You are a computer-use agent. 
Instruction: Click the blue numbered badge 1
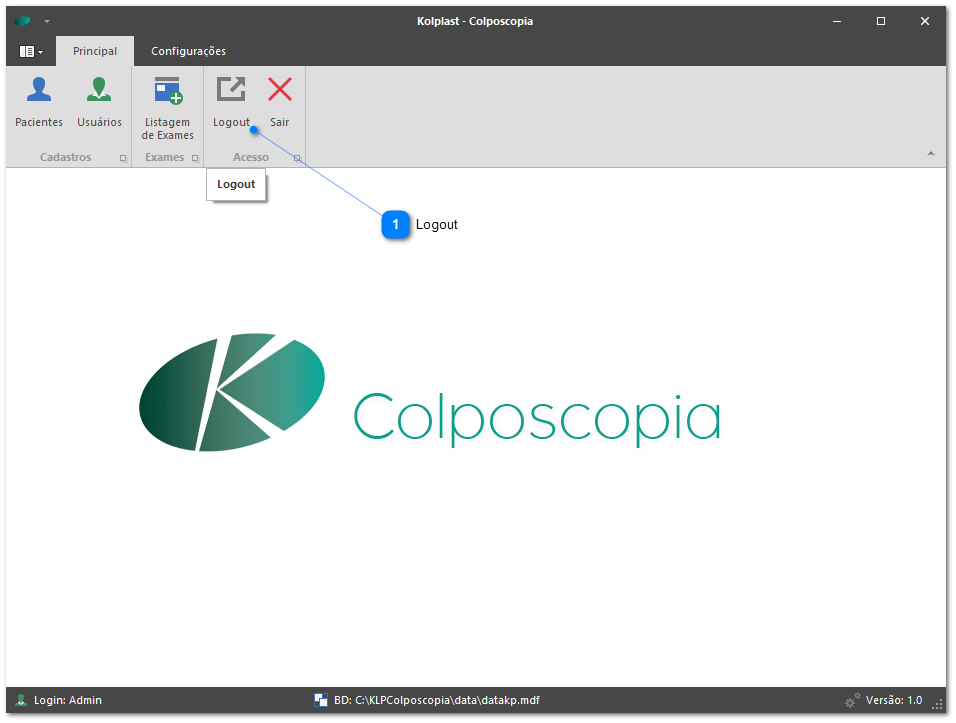pos(396,225)
